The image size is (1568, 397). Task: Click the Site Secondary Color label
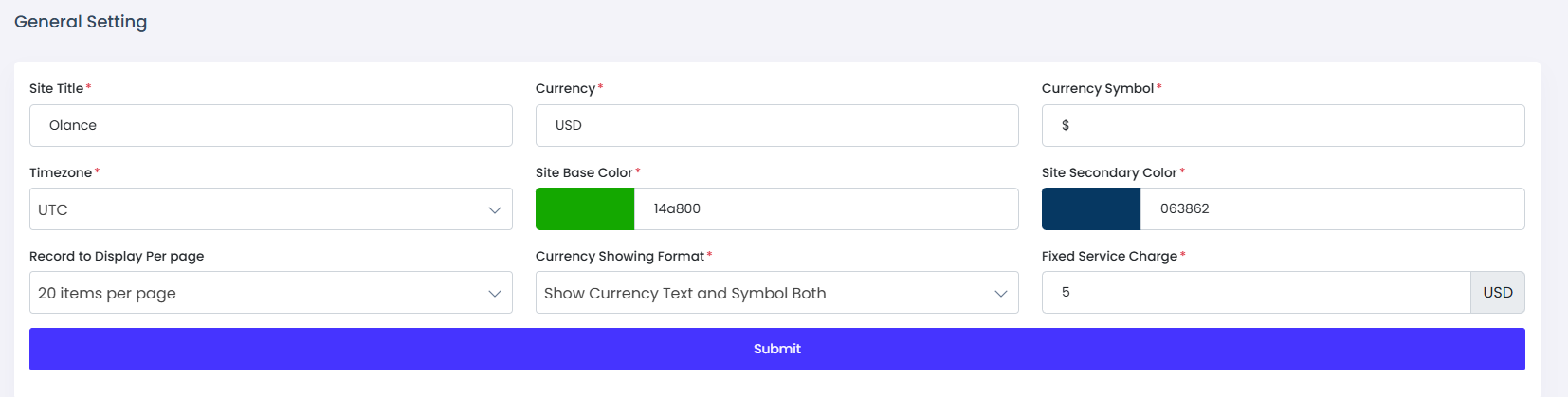[x=1109, y=172]
